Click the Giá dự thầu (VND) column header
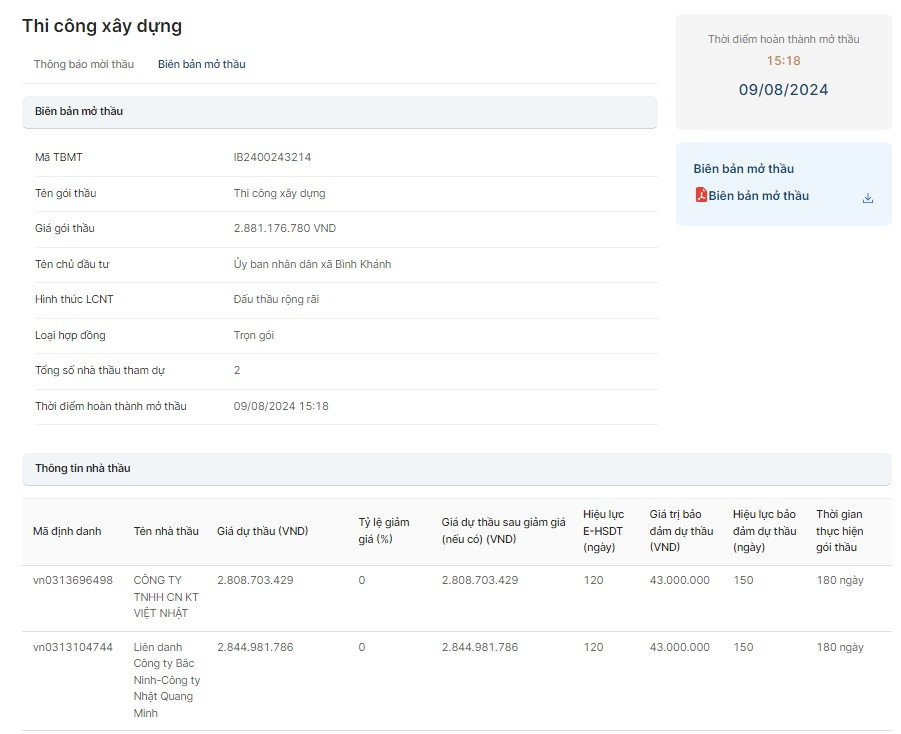This screenshot has height=734, width=901. 262,531
